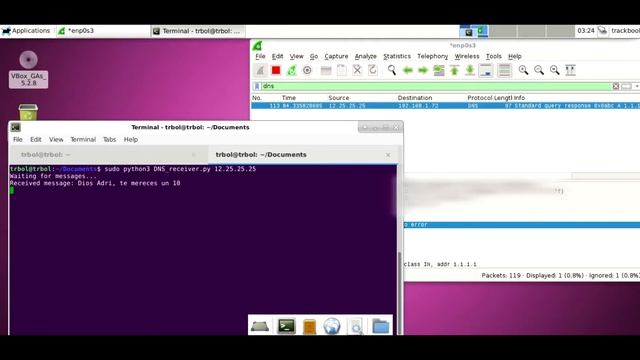Viewport: 640px width, 360px height.
Task: Apply the display filter arrow button
Action: coord(626,86)
